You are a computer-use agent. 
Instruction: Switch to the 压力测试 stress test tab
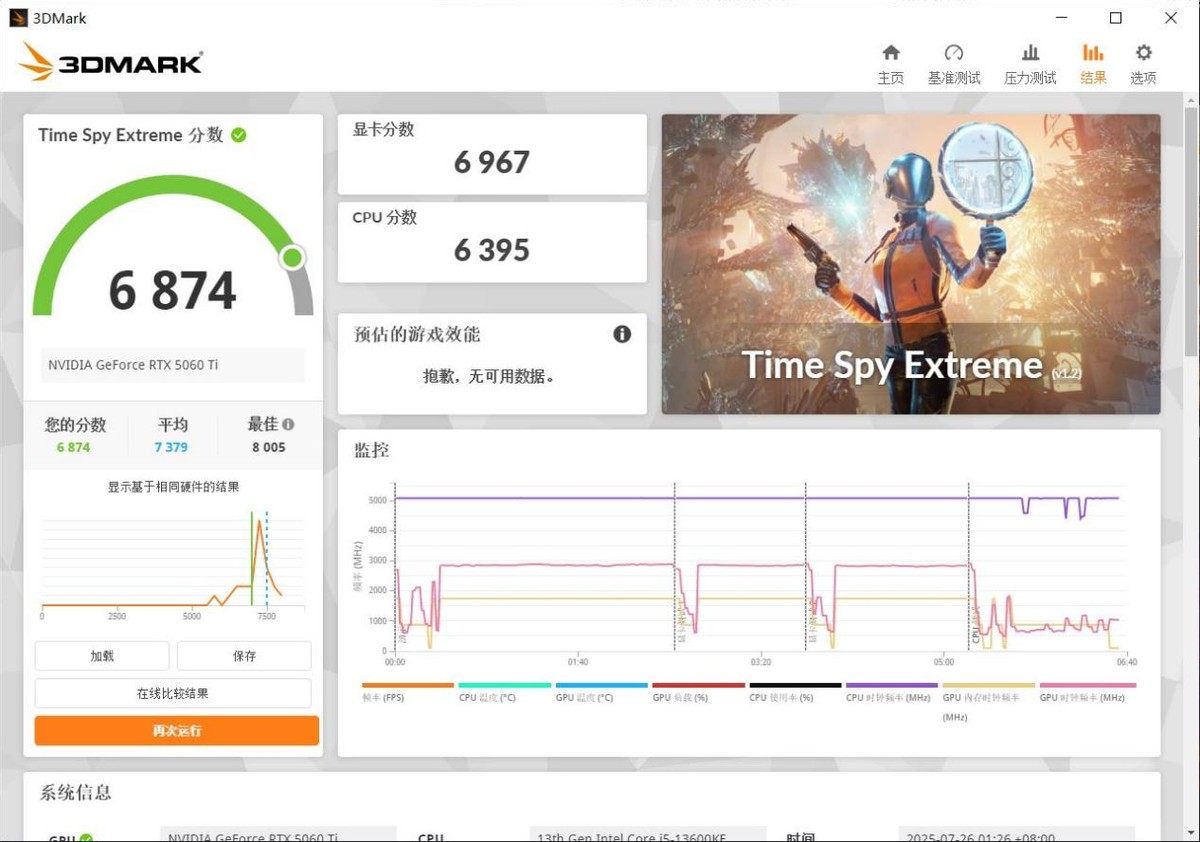point(1030,64)
